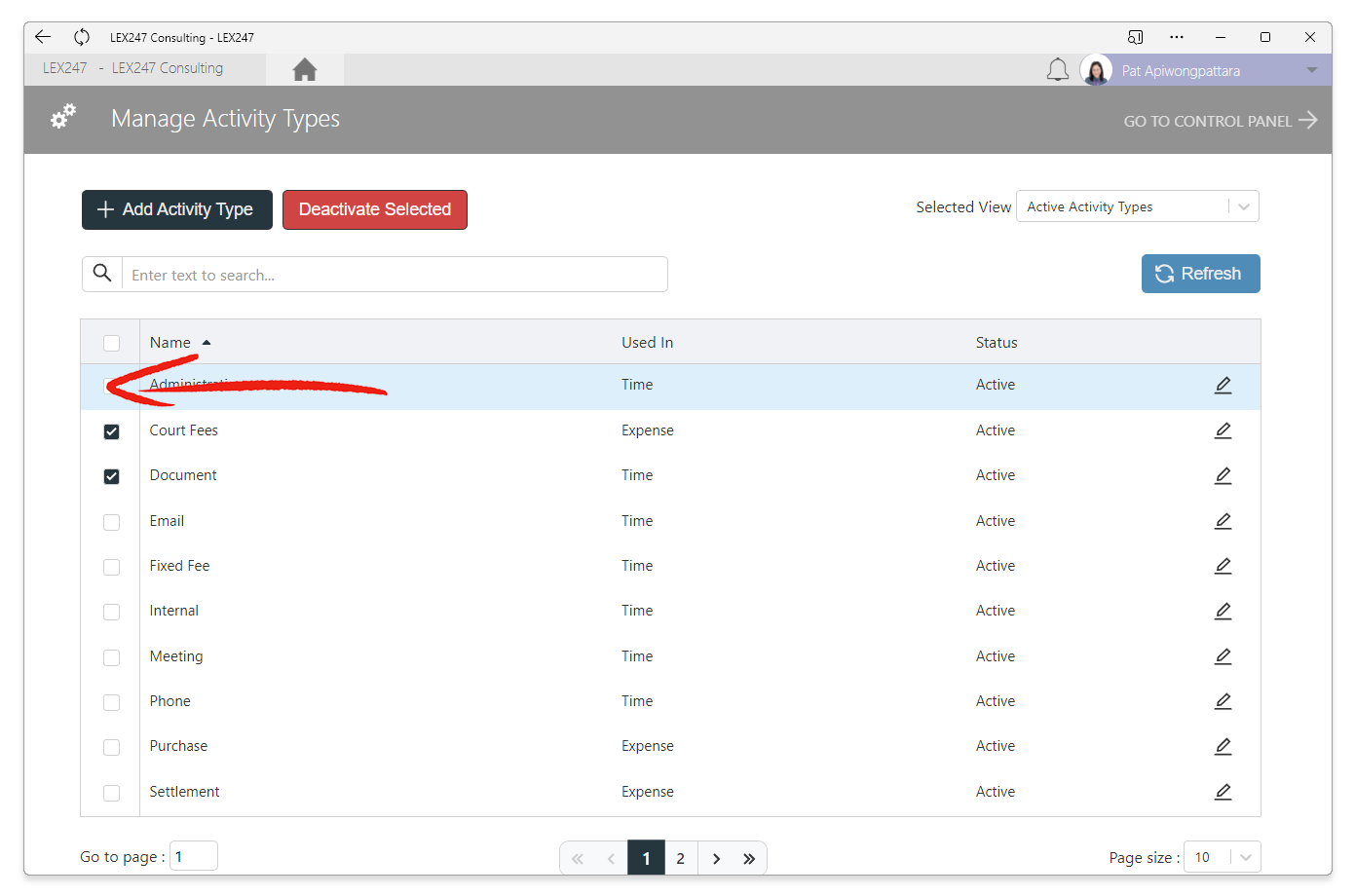Go to the home icon
The height and width of the screenshot is (896, 1355).
304,69
